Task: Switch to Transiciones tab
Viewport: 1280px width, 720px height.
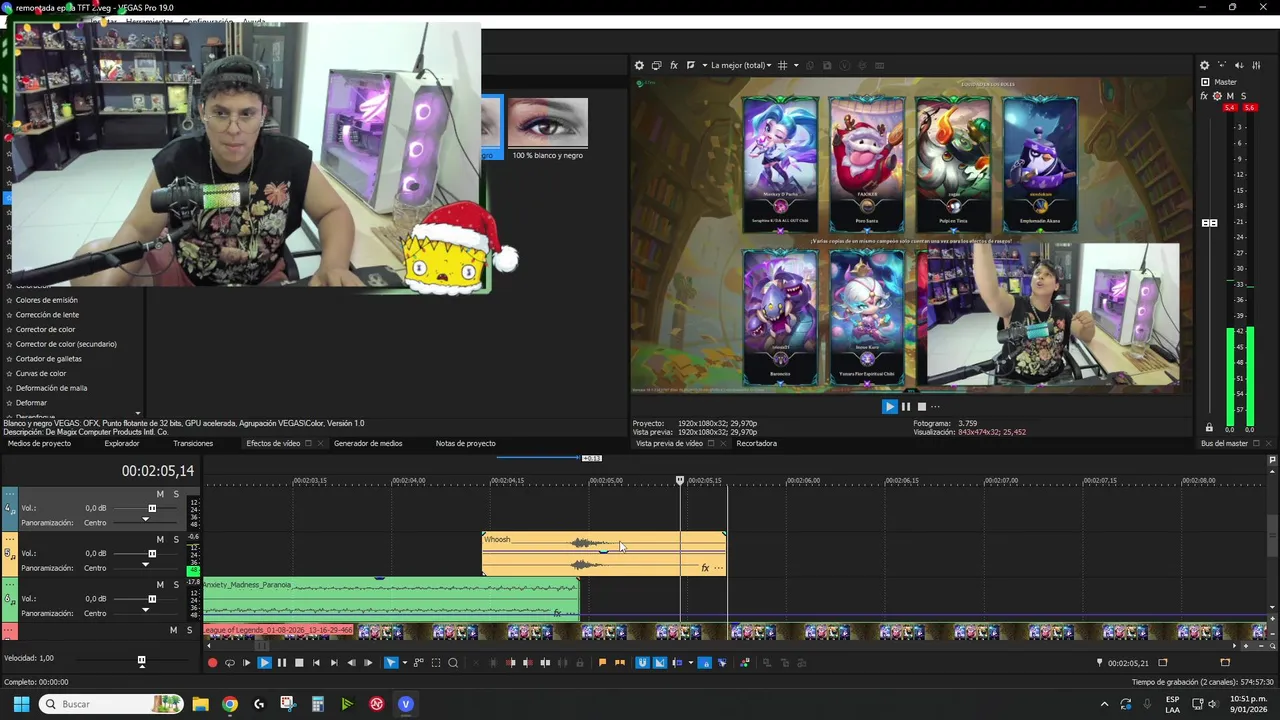Action: (193, 443)
